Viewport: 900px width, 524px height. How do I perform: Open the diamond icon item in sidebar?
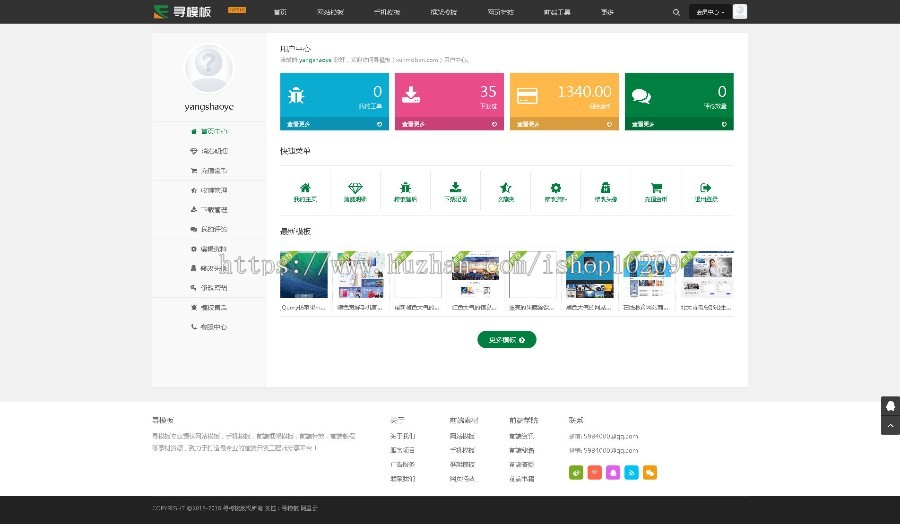pos(209,151)
